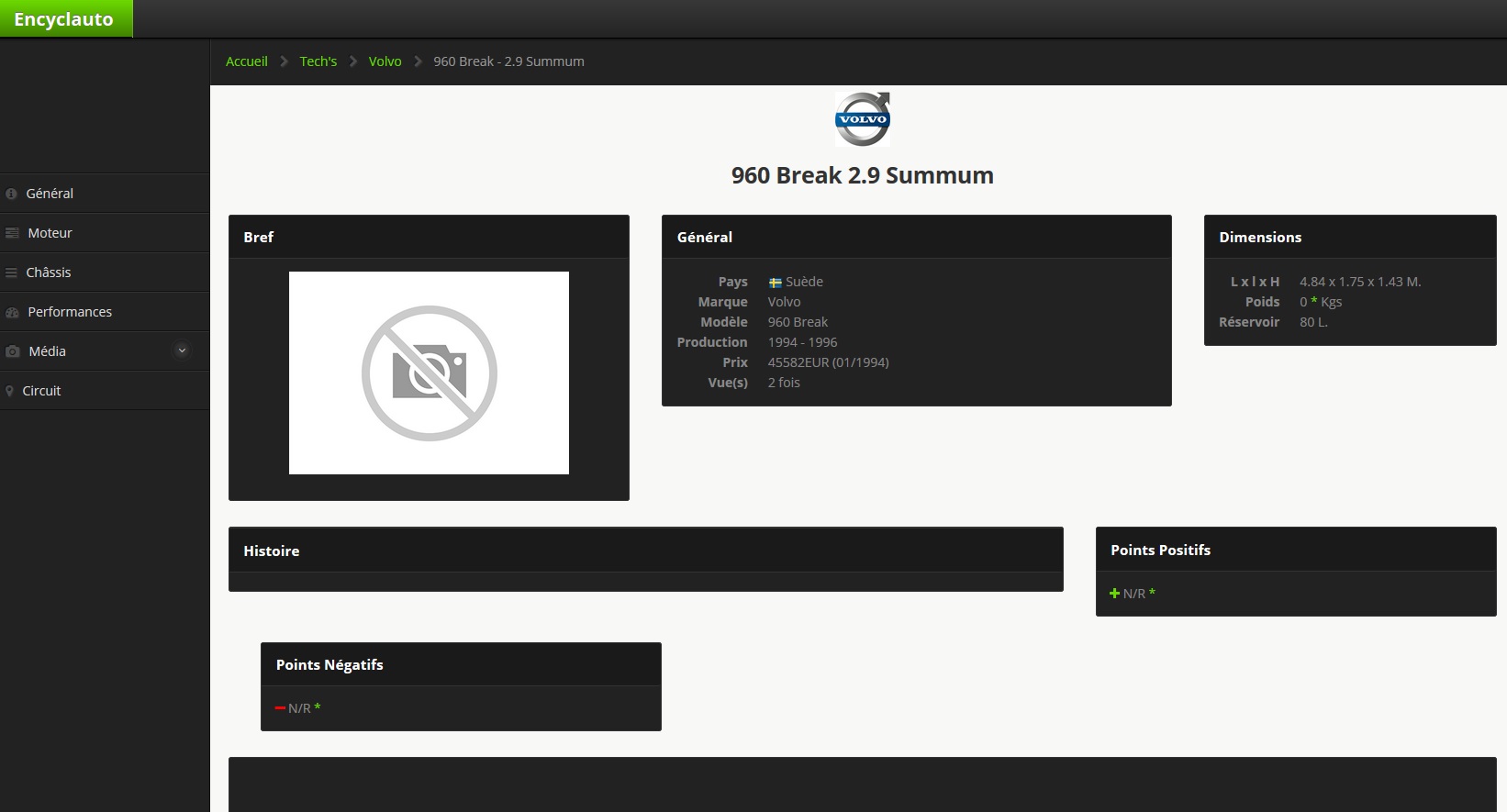Click the lines icon beside Châssis

(11, 273)
